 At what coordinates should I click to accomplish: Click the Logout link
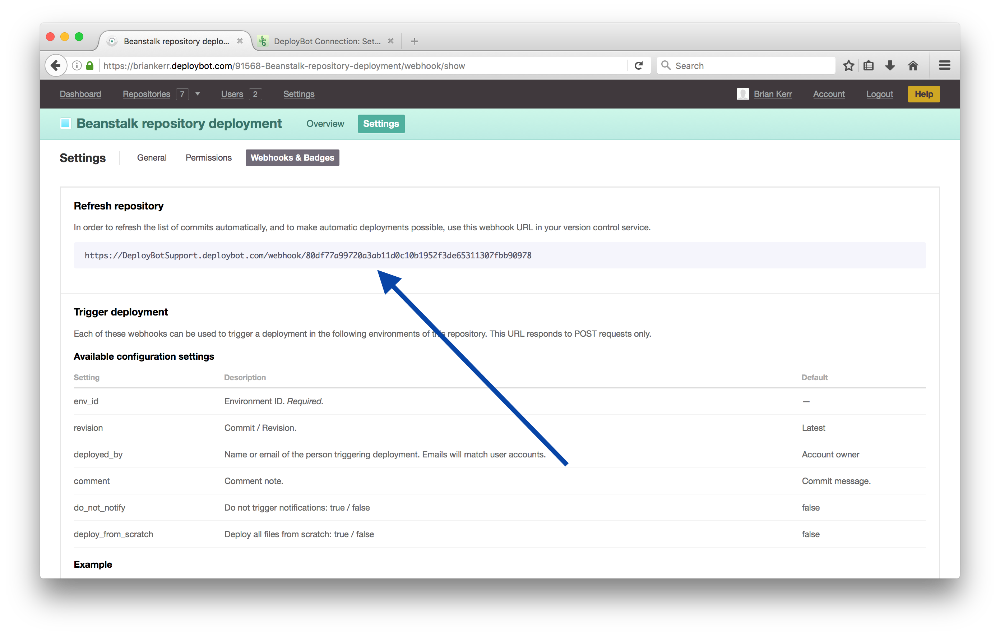879,94
